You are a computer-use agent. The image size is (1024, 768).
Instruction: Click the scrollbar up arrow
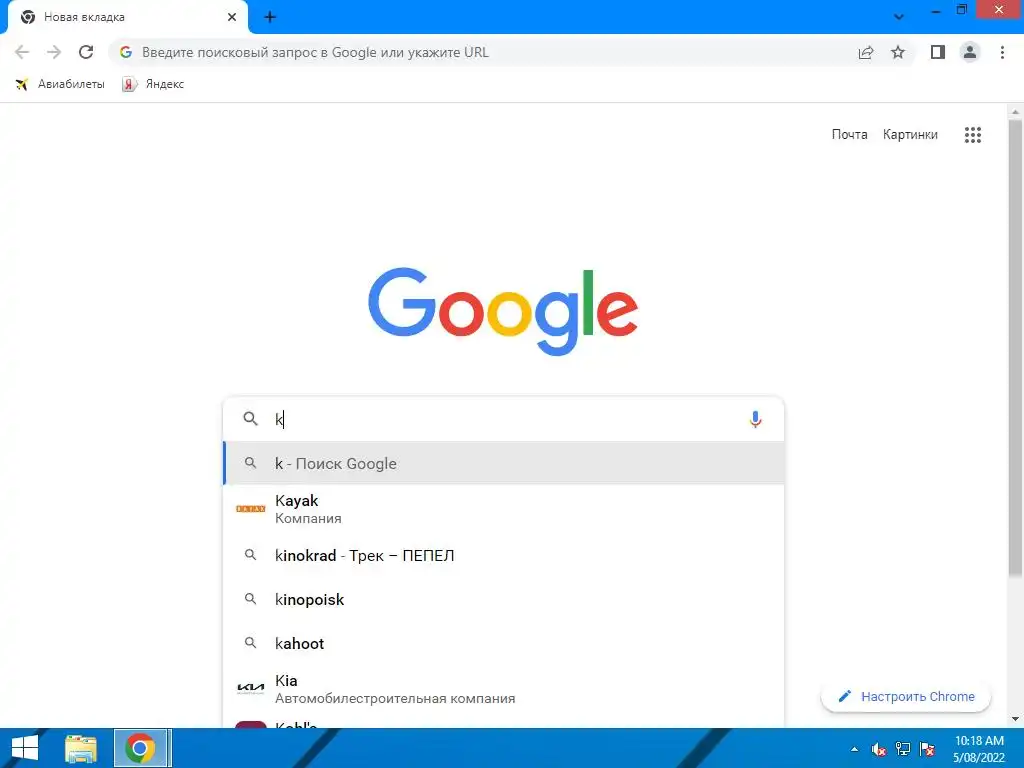point(1015,112)
